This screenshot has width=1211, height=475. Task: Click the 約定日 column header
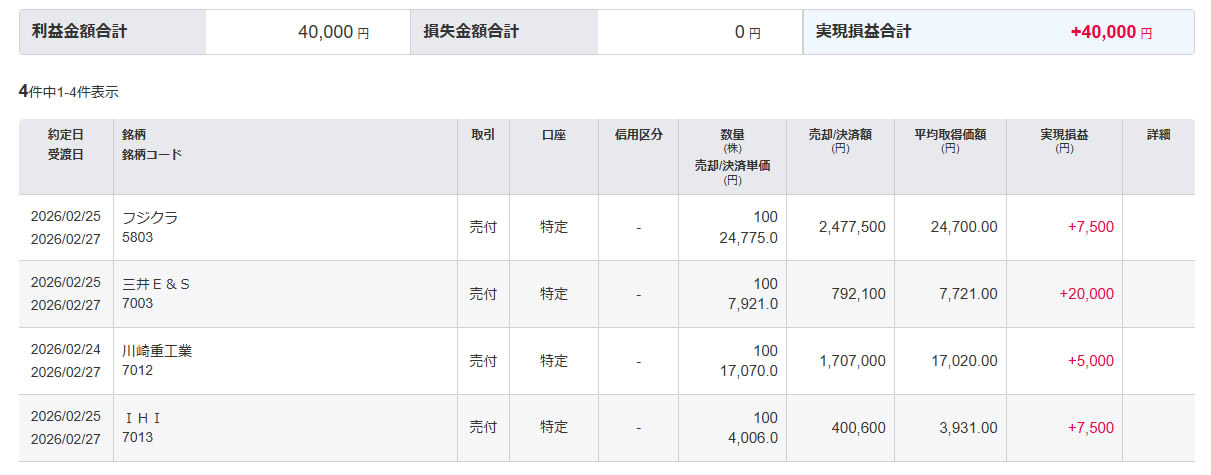66,135
